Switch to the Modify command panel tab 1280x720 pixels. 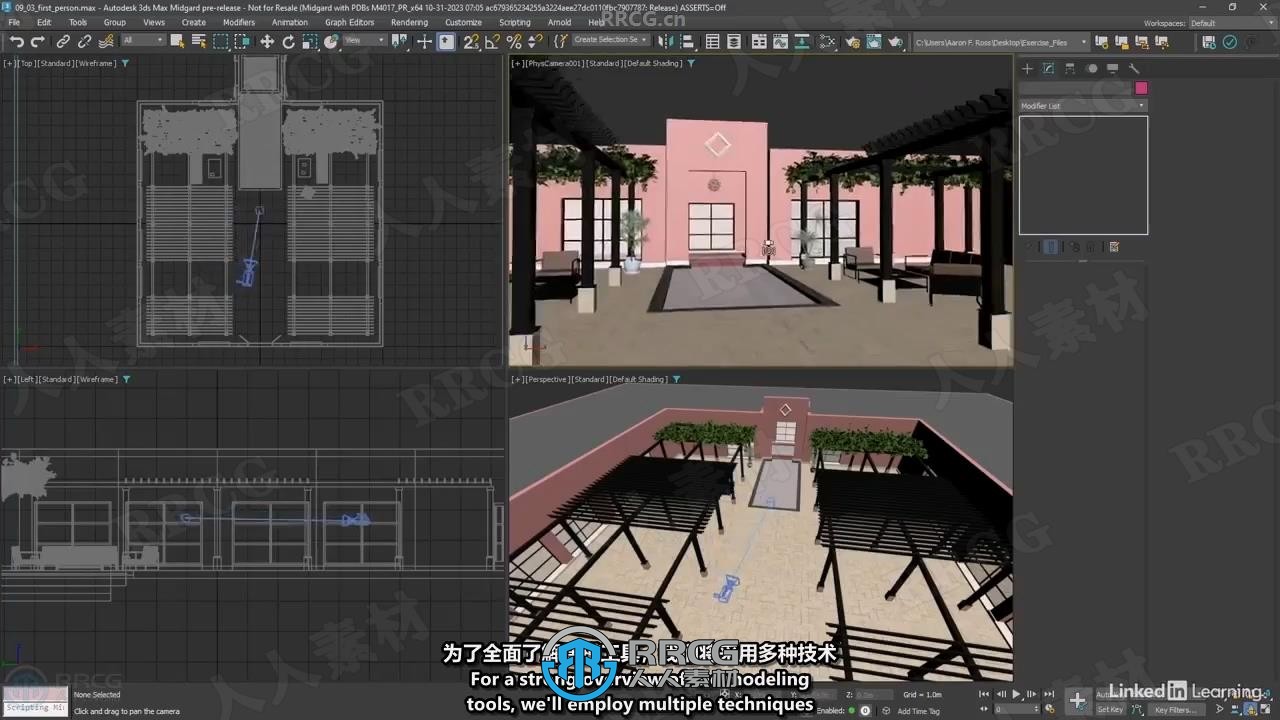click(x=1048, y=69)
